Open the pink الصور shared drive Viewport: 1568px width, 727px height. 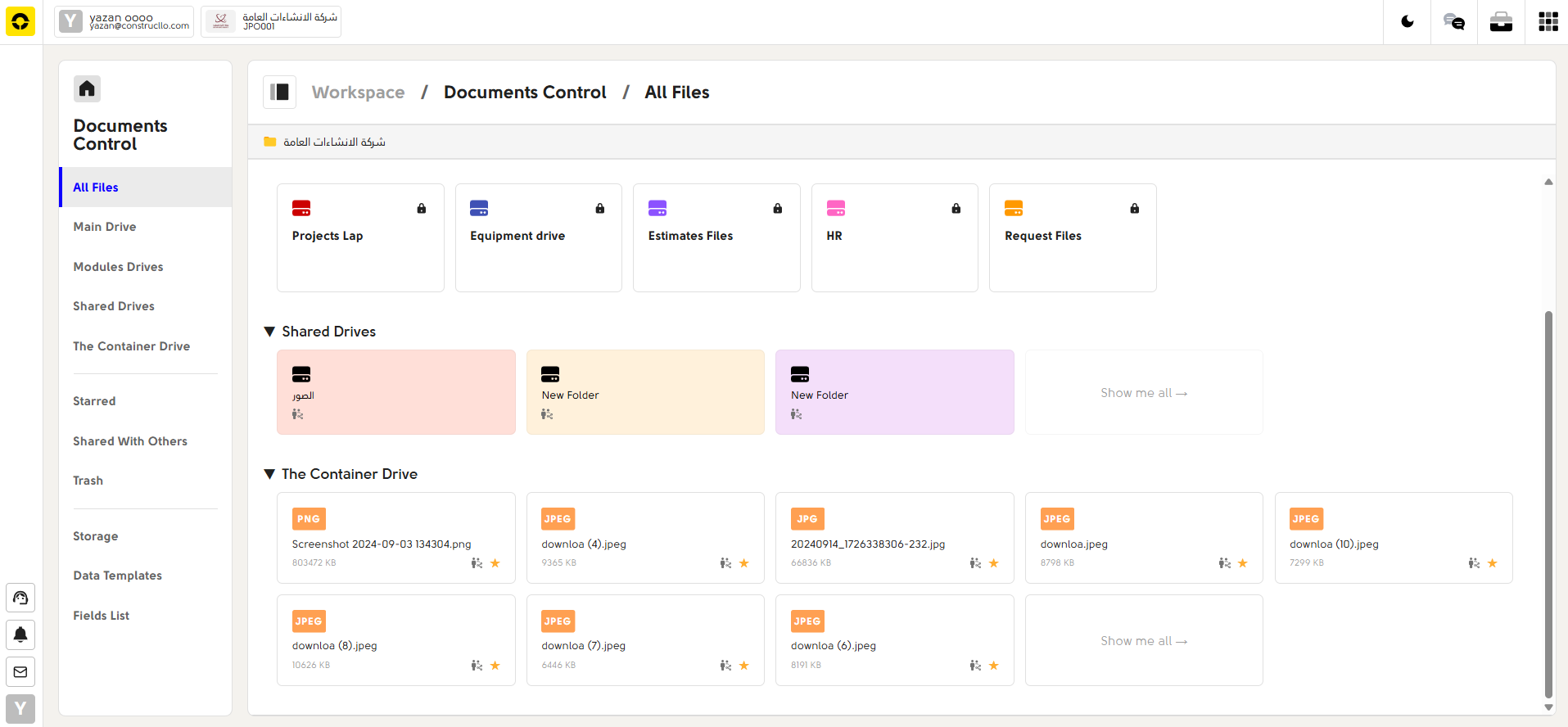click(396, 392)
